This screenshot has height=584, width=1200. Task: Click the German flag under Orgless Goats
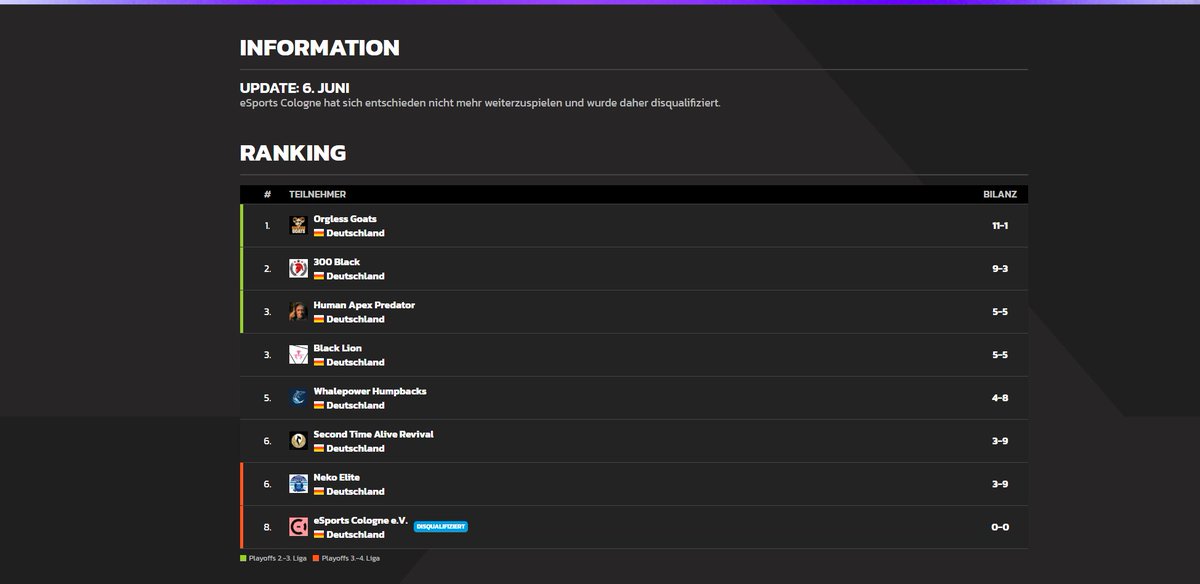319,233
